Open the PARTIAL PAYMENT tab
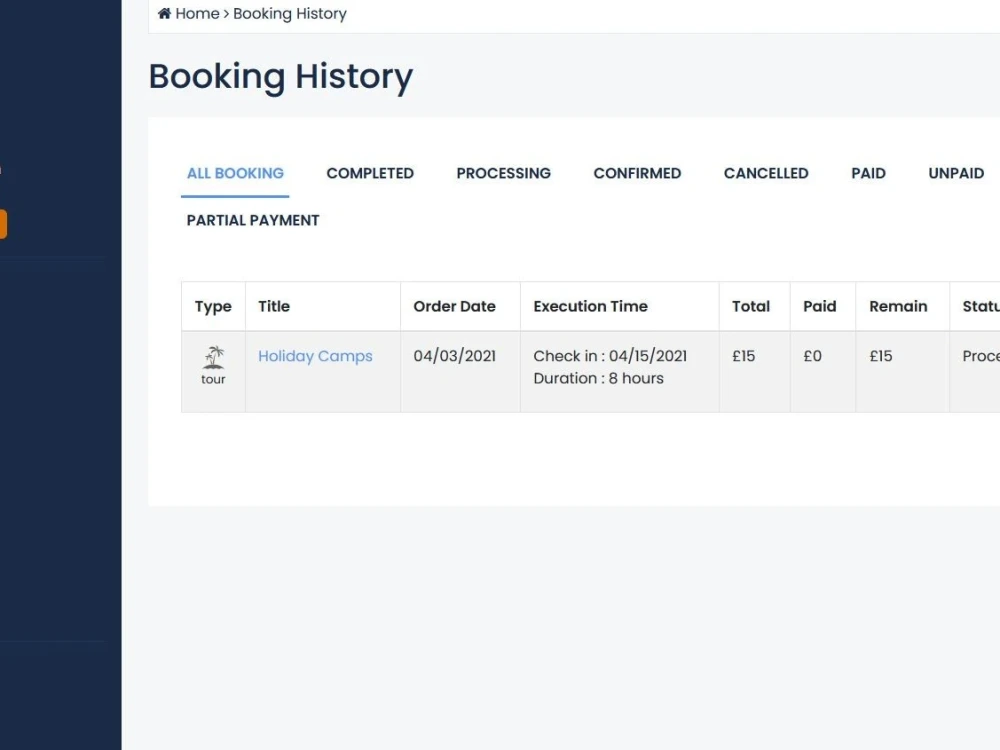This screenshot has width=1000, height=750. coord(252,220)
